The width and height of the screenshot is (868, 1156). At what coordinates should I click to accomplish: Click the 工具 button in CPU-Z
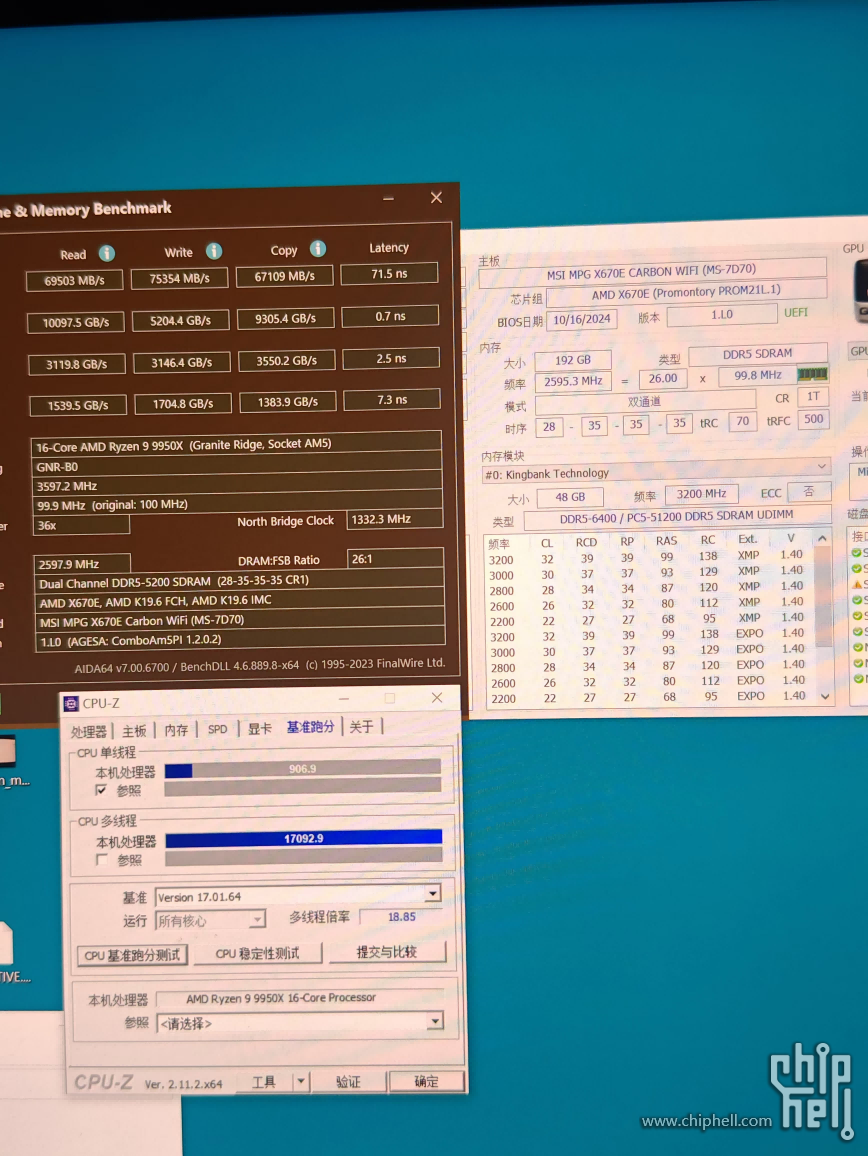pos(264,1082)
